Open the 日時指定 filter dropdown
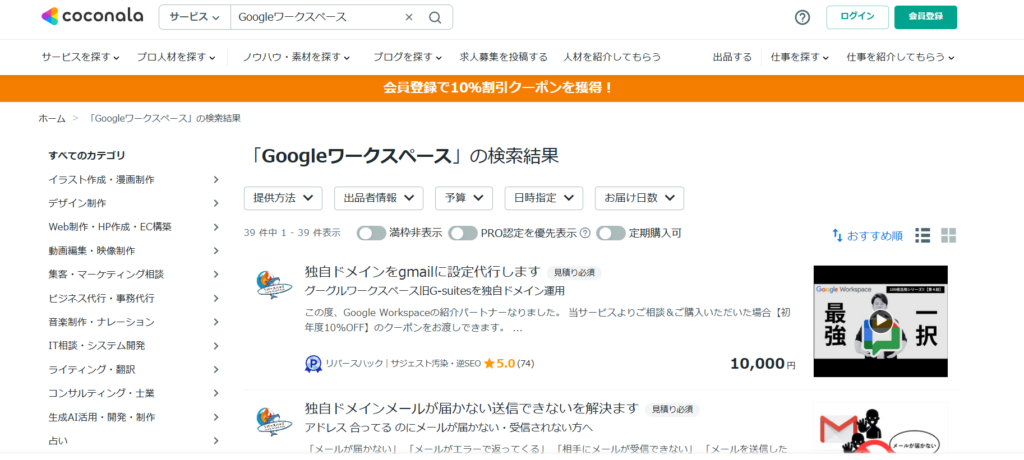This screenshot has width=1024, height=460. click(543, 198)
